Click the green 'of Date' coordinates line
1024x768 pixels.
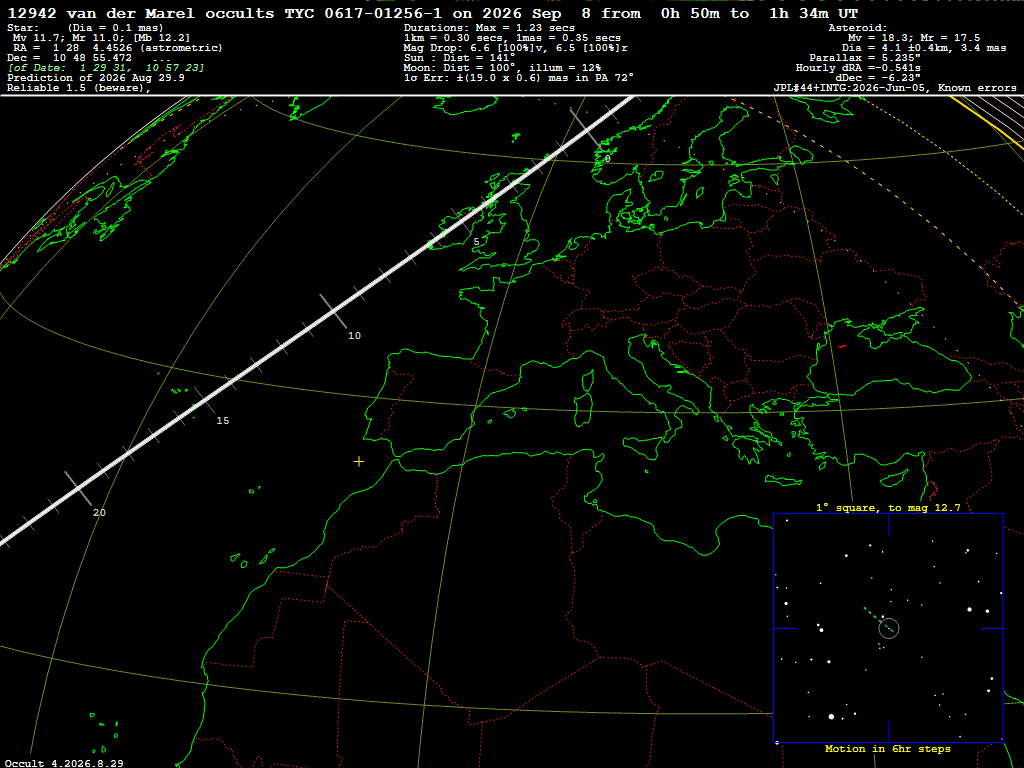pos(106,68)
